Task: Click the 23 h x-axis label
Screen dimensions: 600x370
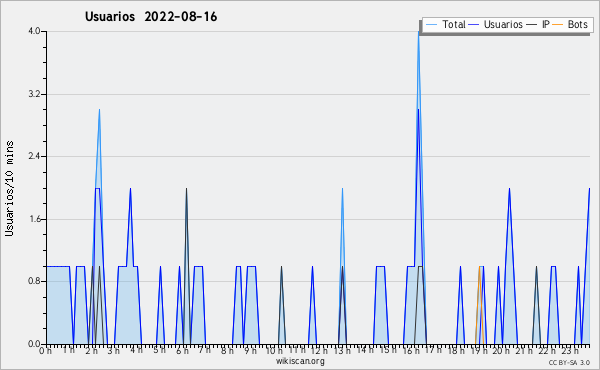Action: click(x=571, y=350)
